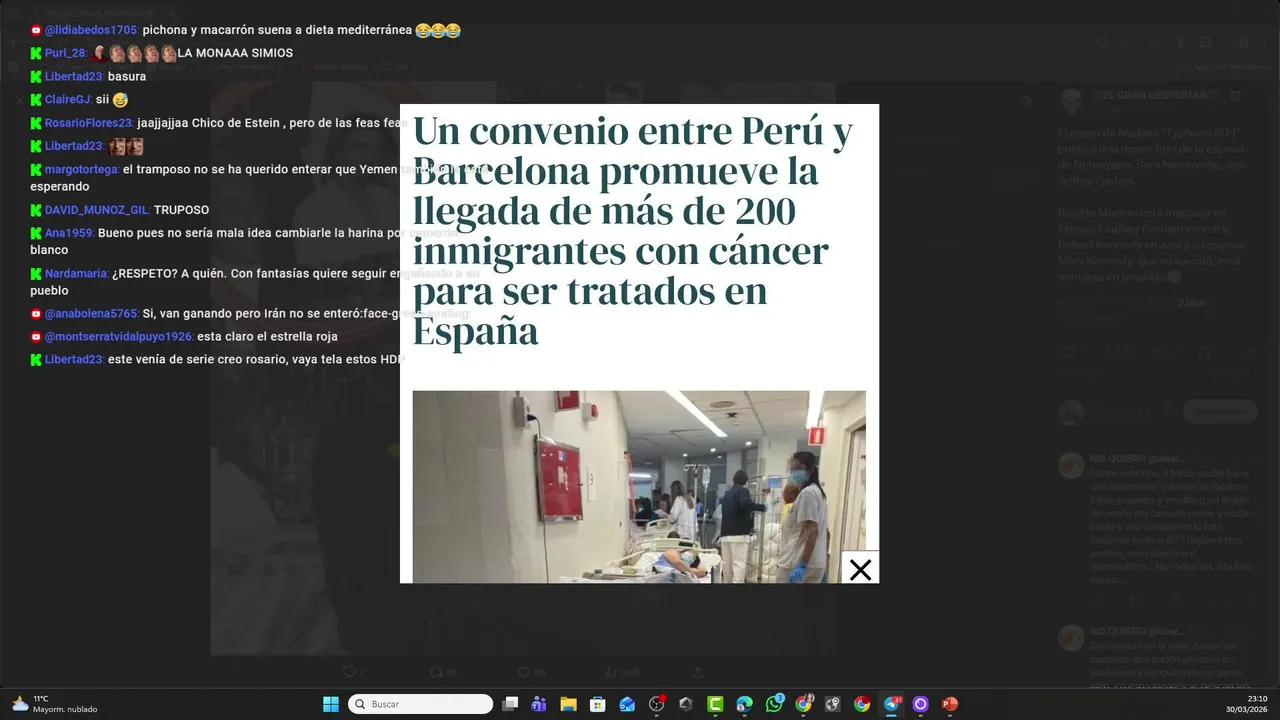
Task: Switch to OBS Studio in taskbar
Action: pyautogui.click(x=657, y=704)
